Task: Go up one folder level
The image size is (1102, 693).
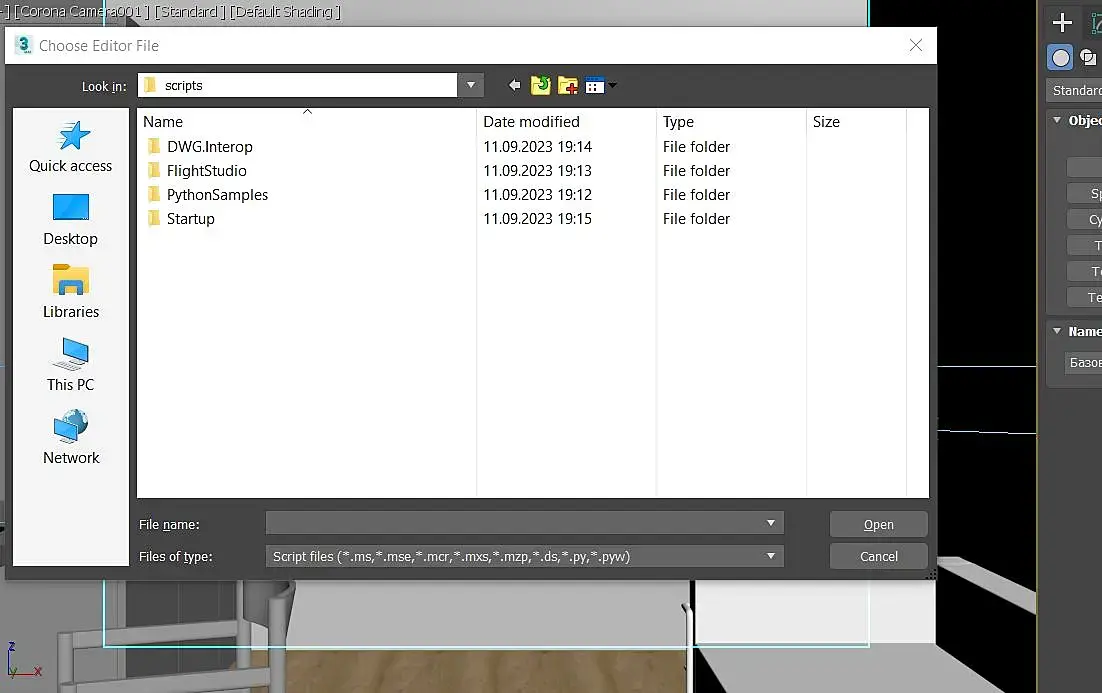Action: pyautogui.click(x=540, y=86)
